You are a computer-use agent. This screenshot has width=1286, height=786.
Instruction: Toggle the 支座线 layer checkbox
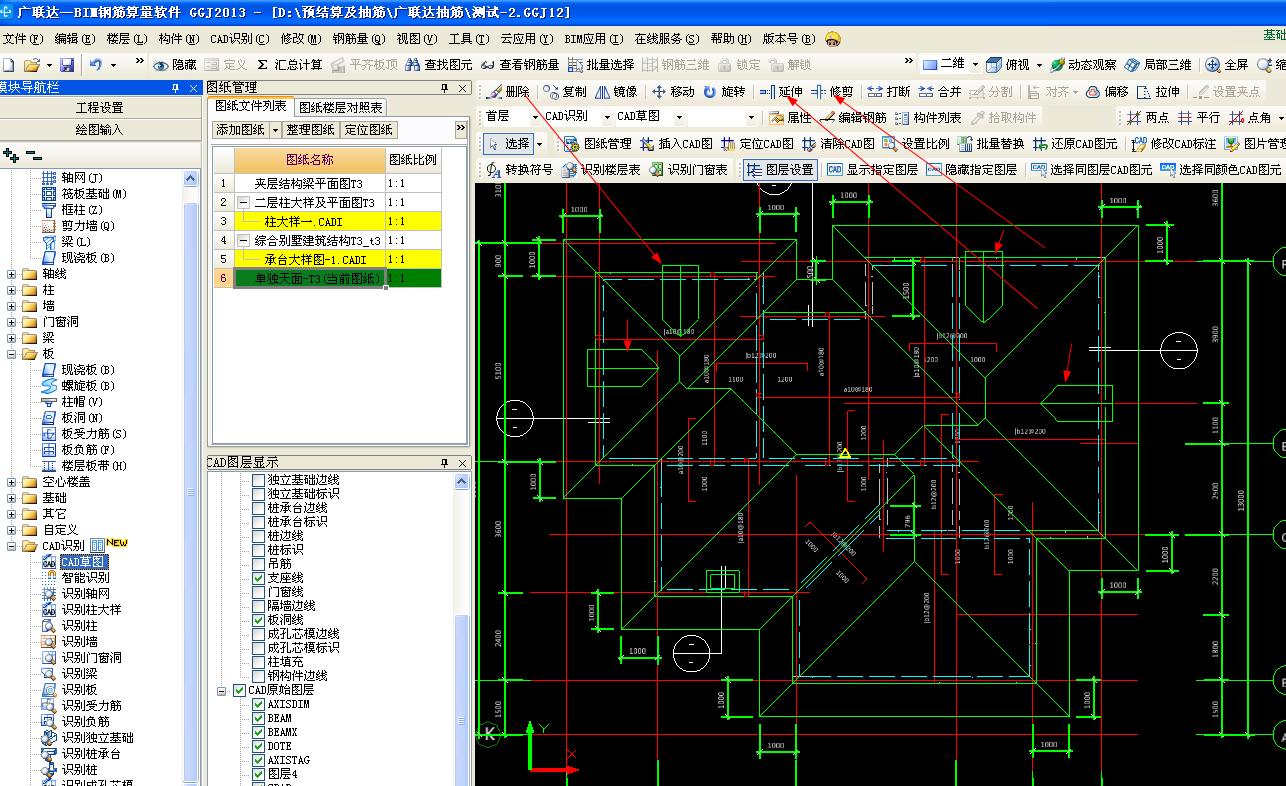tap(259, 578)
